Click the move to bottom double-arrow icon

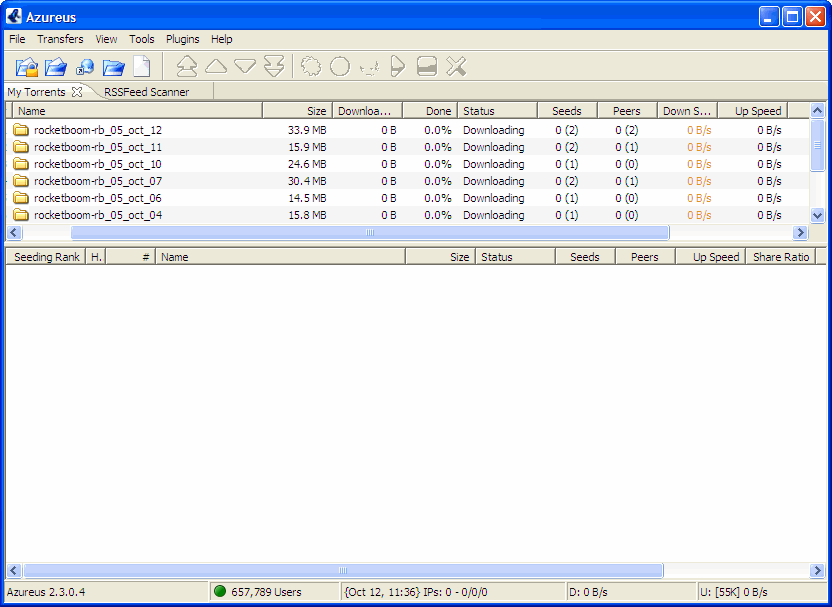point(274,66)
